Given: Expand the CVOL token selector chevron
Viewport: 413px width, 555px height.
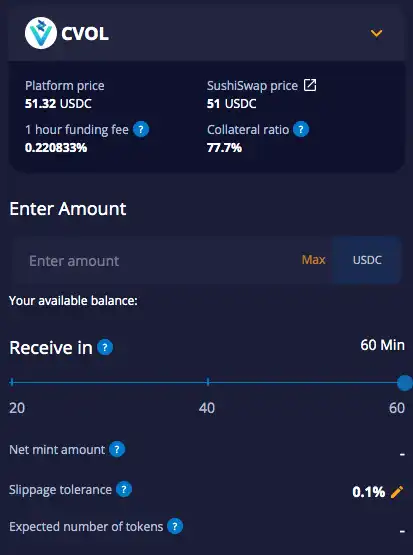Looking at the screenshot, I should click(376, 33).
